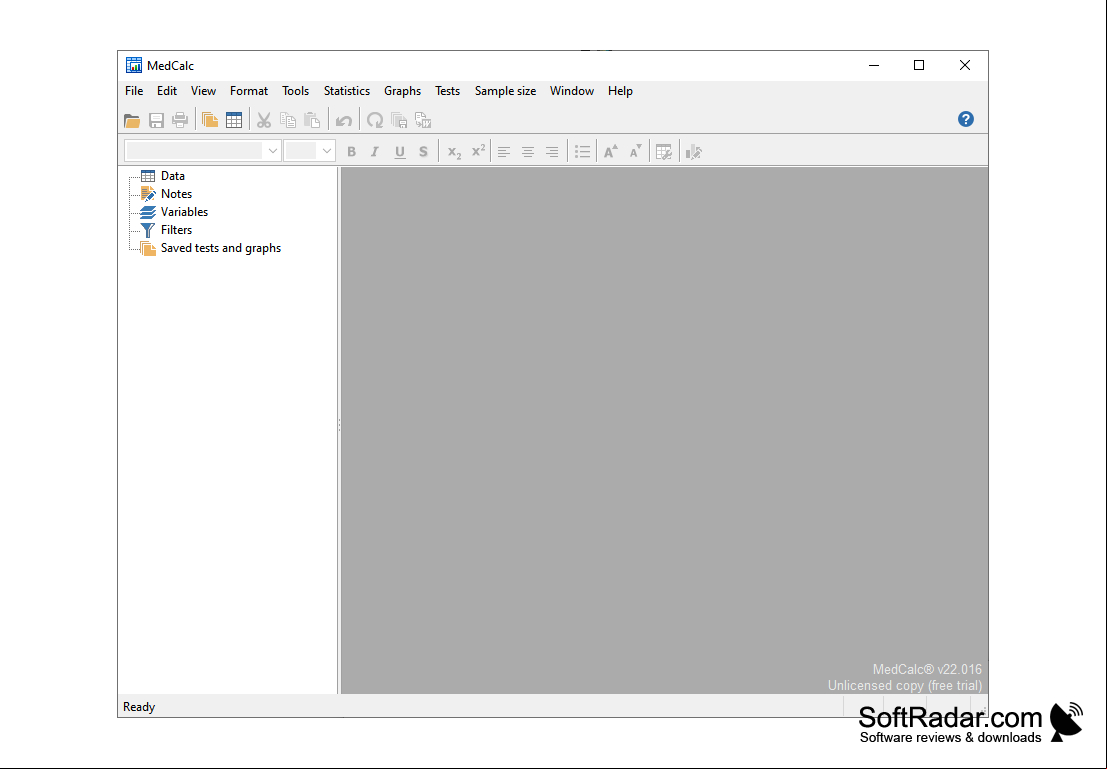
Task: Open the Format menu
Action: [249, 91]
